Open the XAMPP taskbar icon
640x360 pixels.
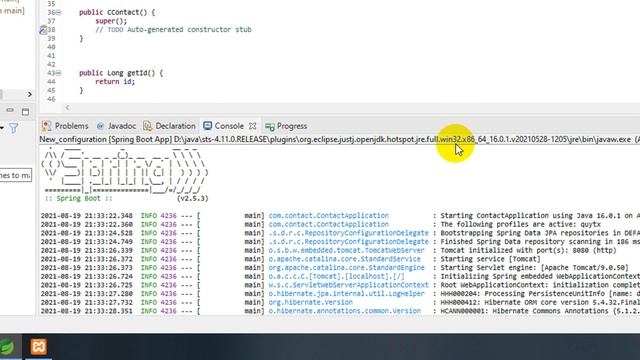[38, 347]
